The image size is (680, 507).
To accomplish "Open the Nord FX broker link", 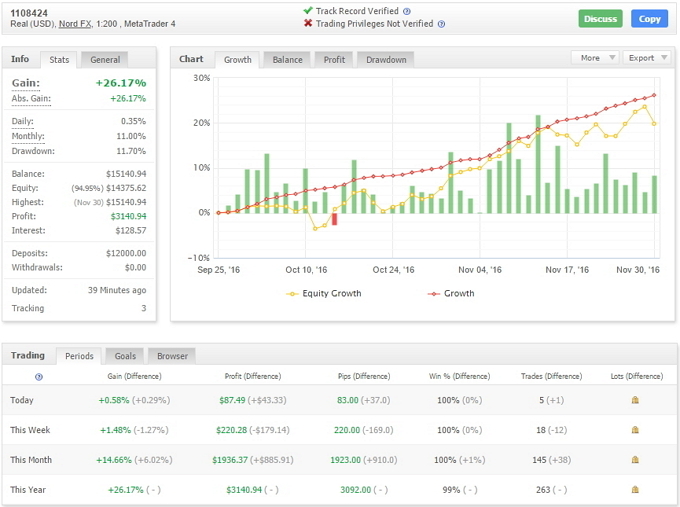I will [x=75, y=24].
